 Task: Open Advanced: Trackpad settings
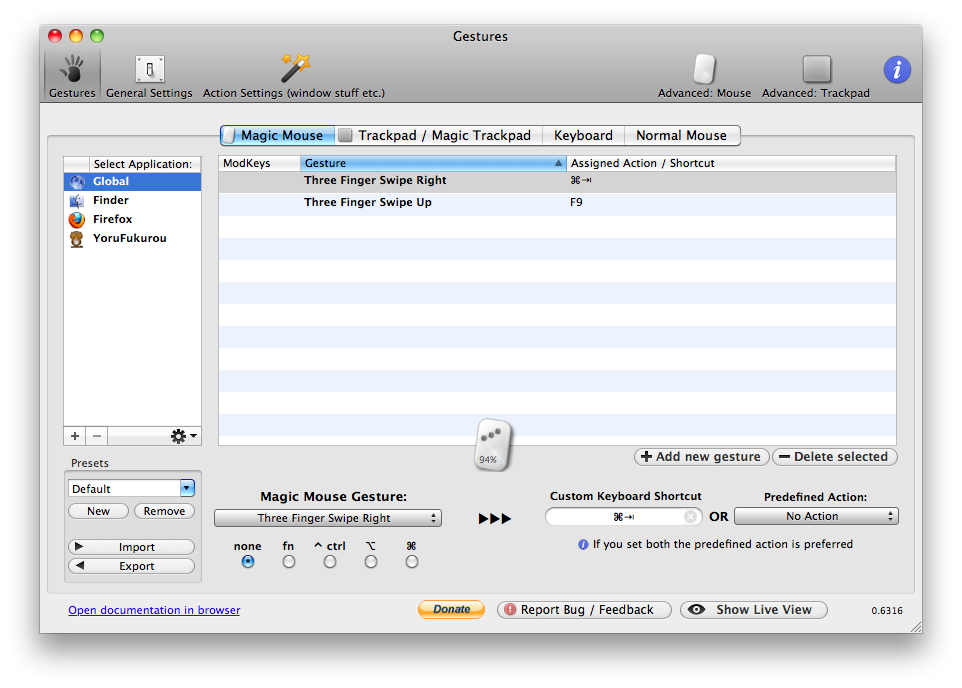816,75
